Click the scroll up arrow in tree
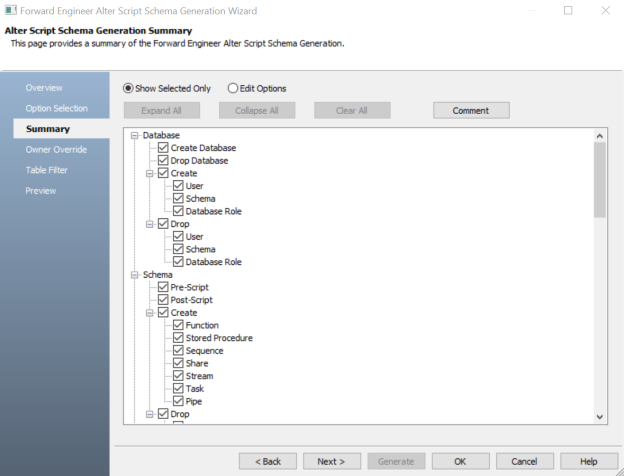624x476 pixels. pyautogui.click(x=600, y=136)
